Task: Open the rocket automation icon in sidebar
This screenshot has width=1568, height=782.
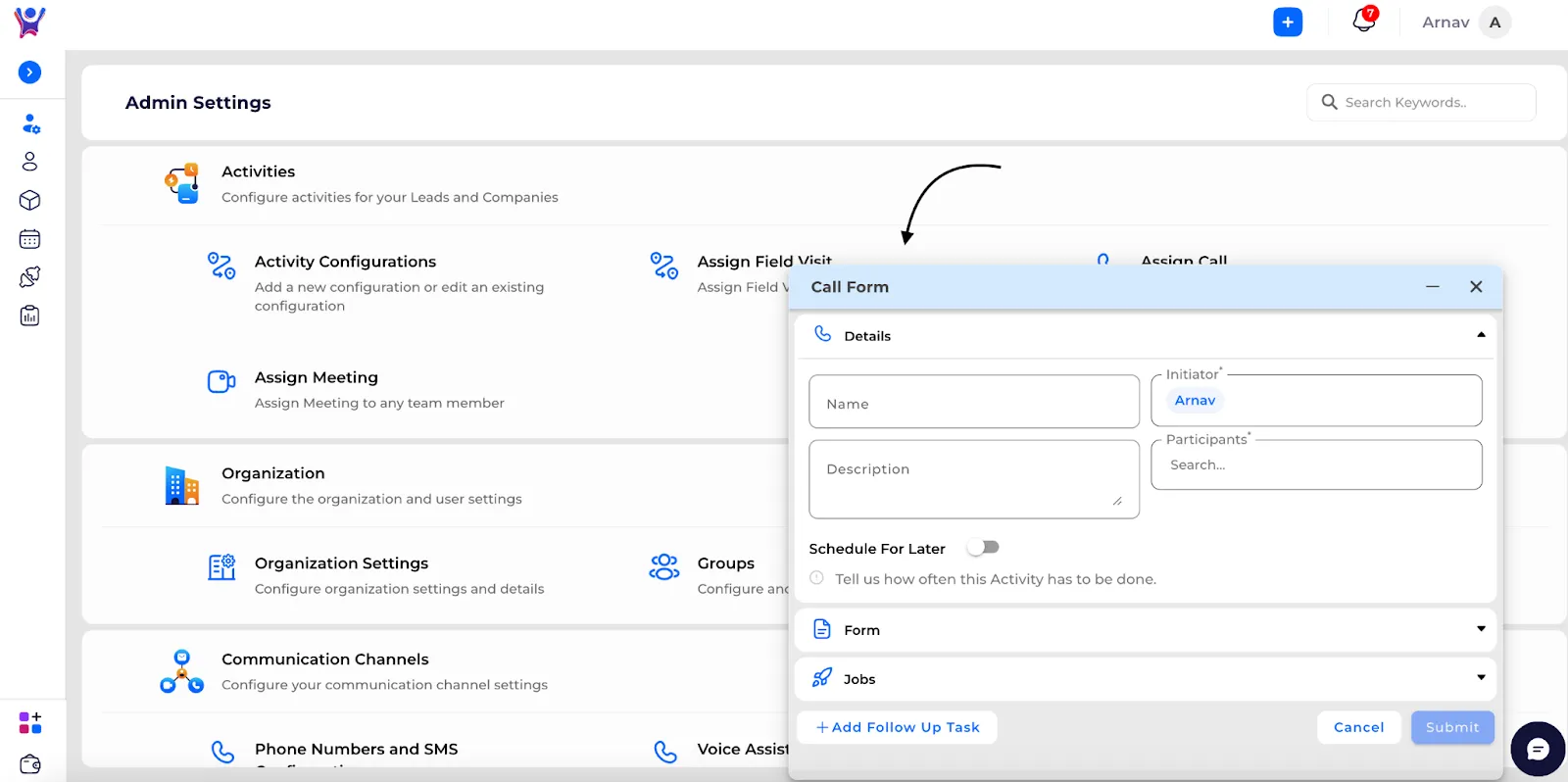Action: pos(29,277)
